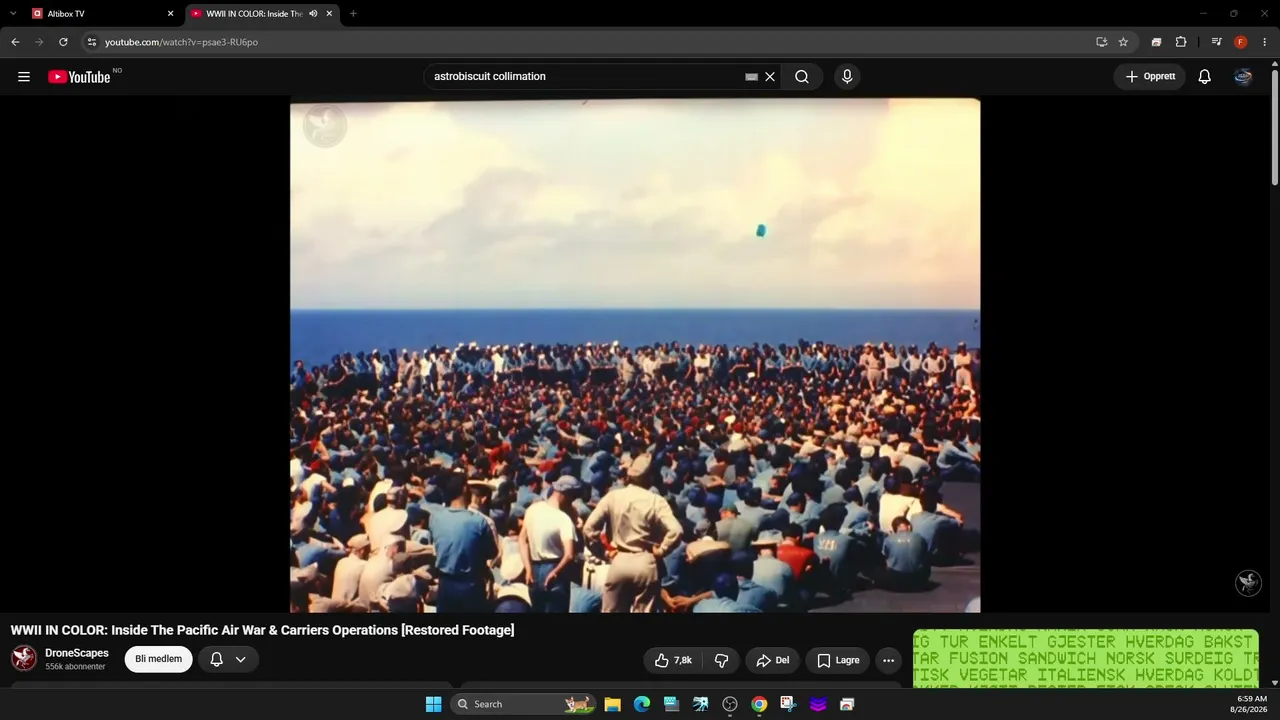Viewport: 1280px width, 720px height.
Task: Open the Chrome extensions puzzle menu
Action: coord(1181,42)
